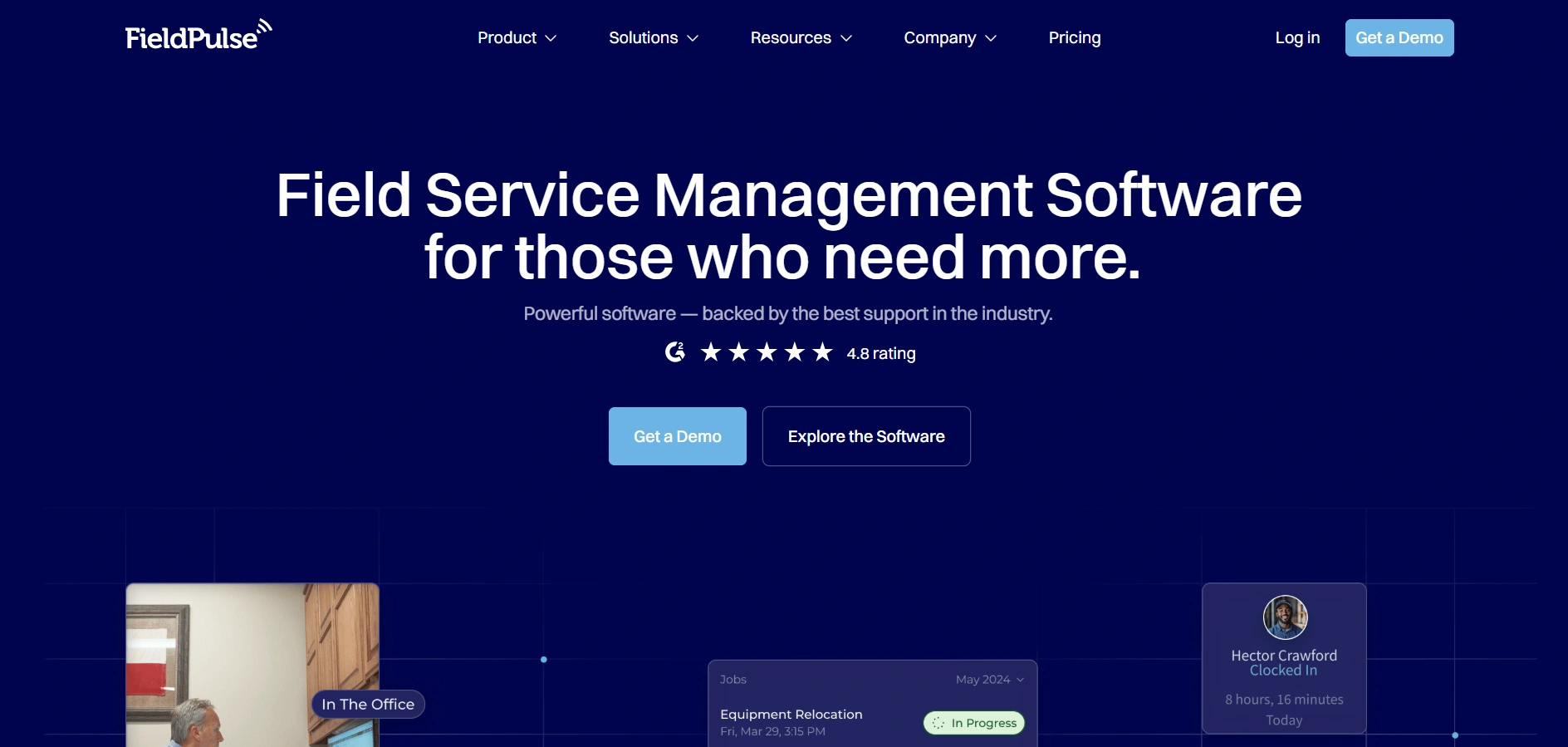
Task: Click Get a Demo in header
Action: [1399, 37]
